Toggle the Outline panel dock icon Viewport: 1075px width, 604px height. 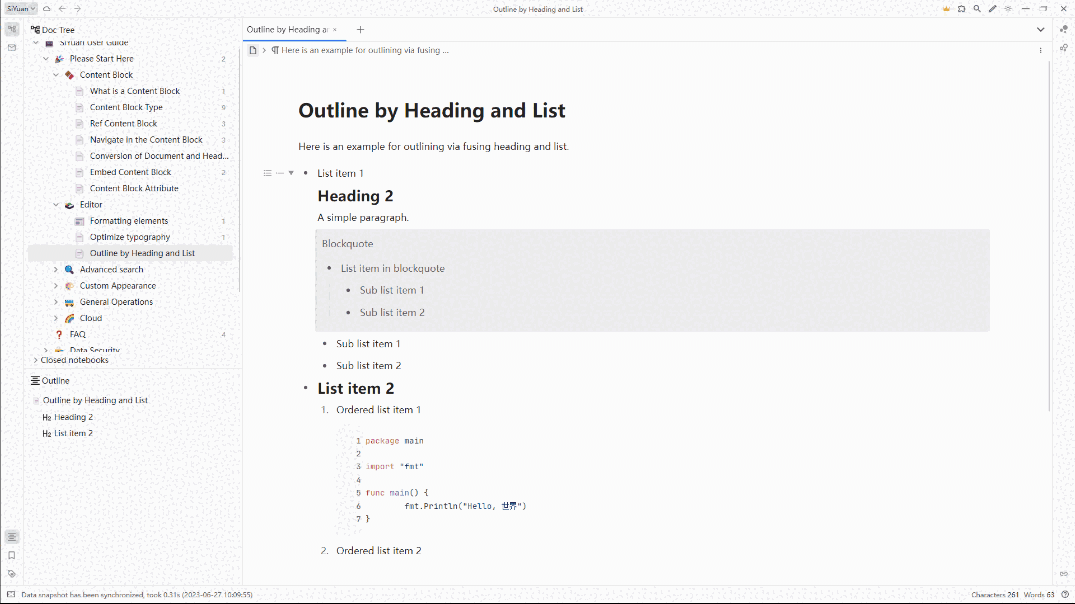point(12,537)
